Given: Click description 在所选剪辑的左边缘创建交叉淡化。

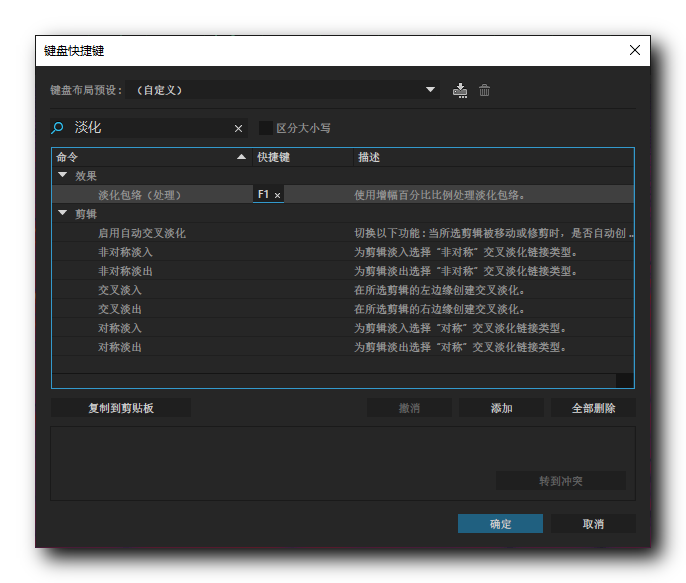Looking at the screenshot, I should 439,290.
